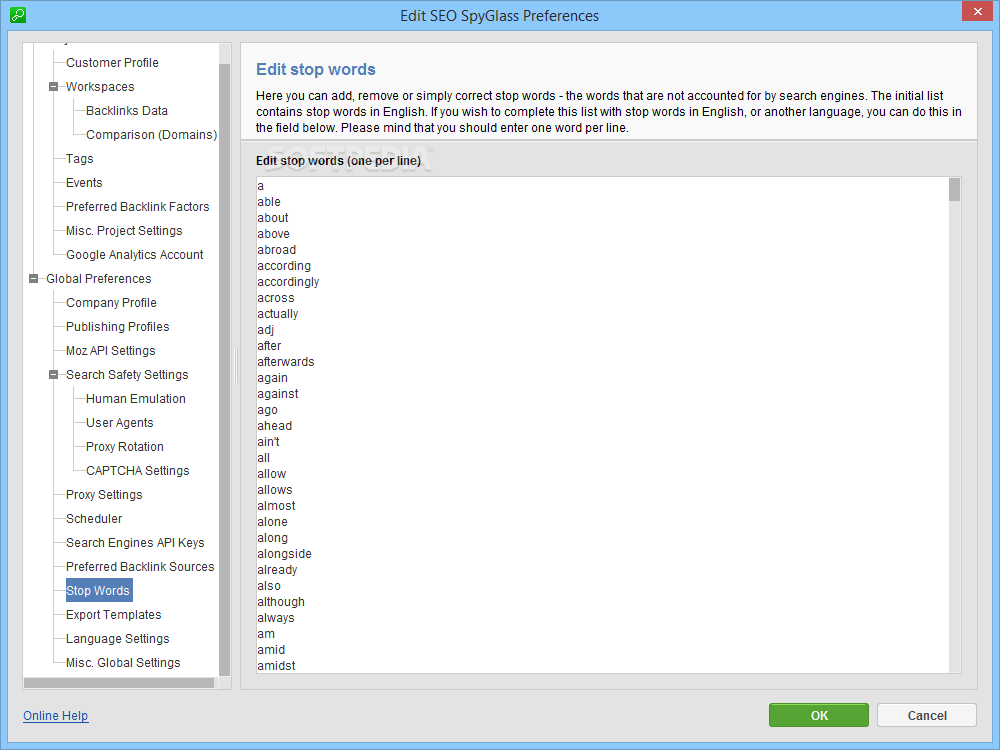Click the SEO SpyGlass app icon in title bar
Screen dimensions: 1000x750
coord(18,15)
